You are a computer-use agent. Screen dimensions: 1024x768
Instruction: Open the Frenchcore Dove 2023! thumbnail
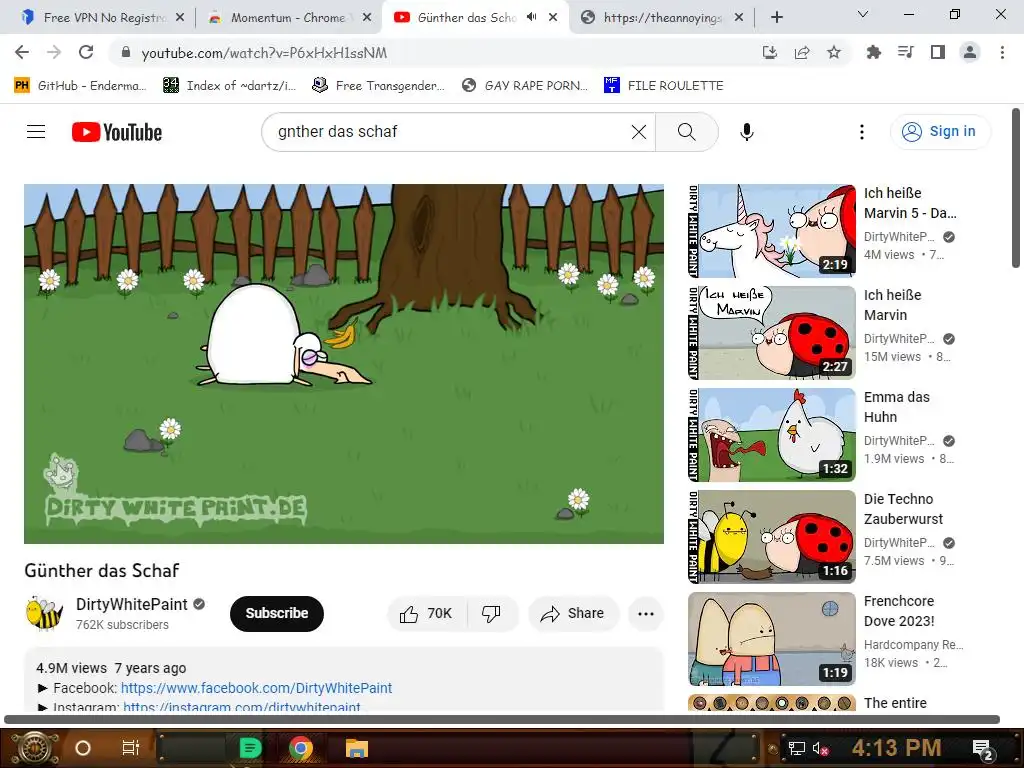[772, 639]
